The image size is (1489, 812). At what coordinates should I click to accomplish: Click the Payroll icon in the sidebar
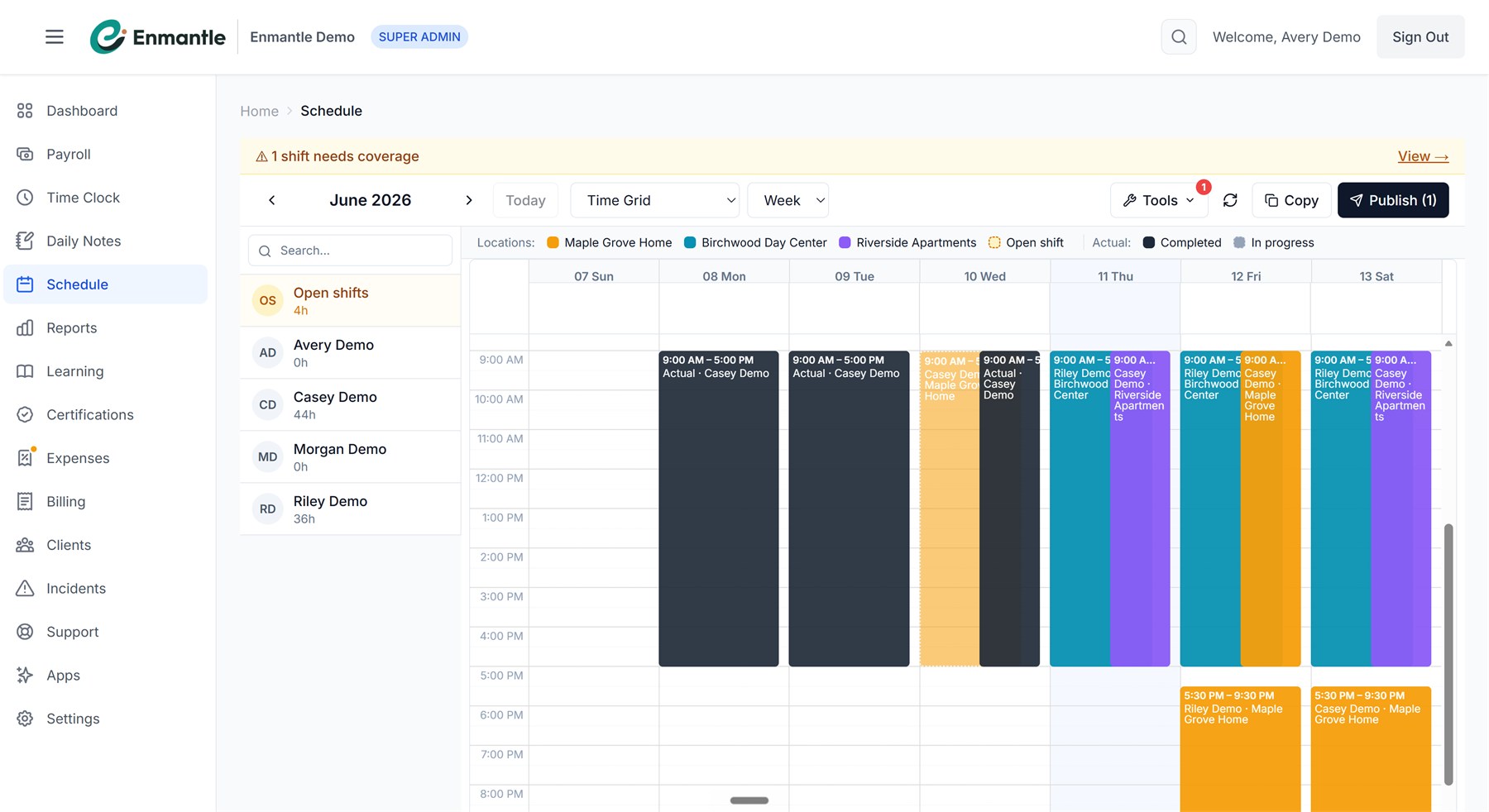click(x=25, y=154)
